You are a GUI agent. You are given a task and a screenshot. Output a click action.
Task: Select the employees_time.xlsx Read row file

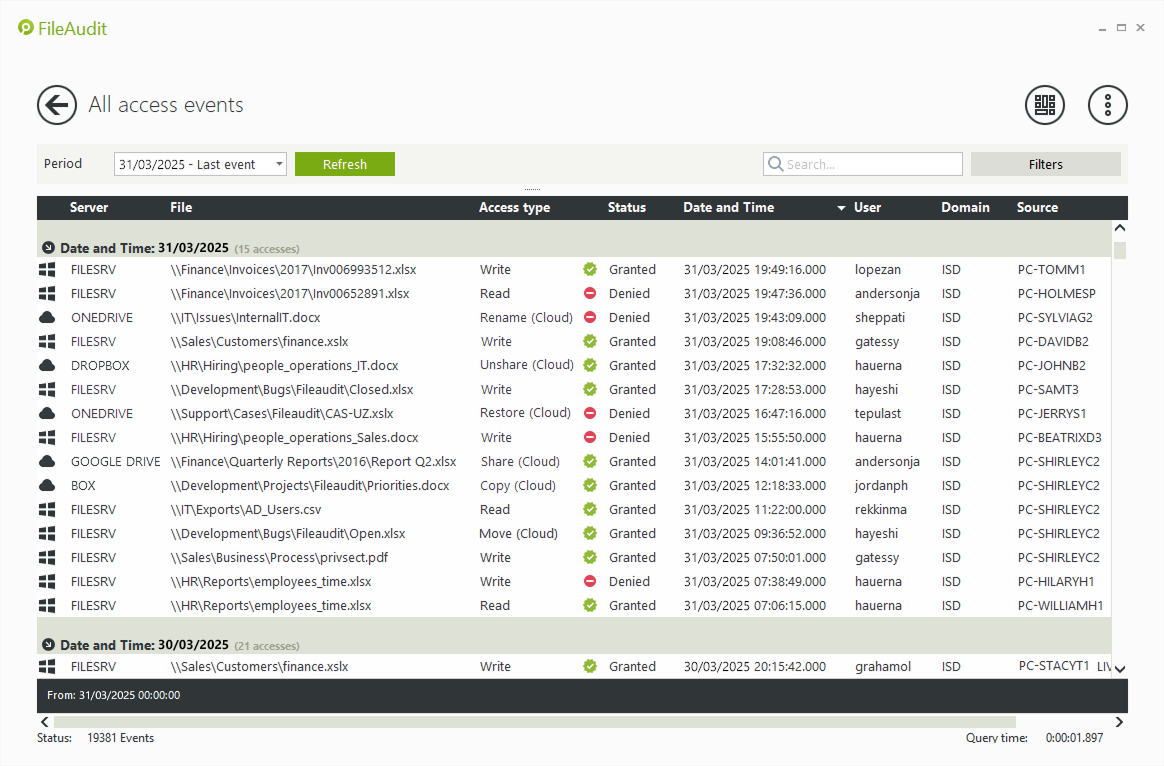point(271,606)
